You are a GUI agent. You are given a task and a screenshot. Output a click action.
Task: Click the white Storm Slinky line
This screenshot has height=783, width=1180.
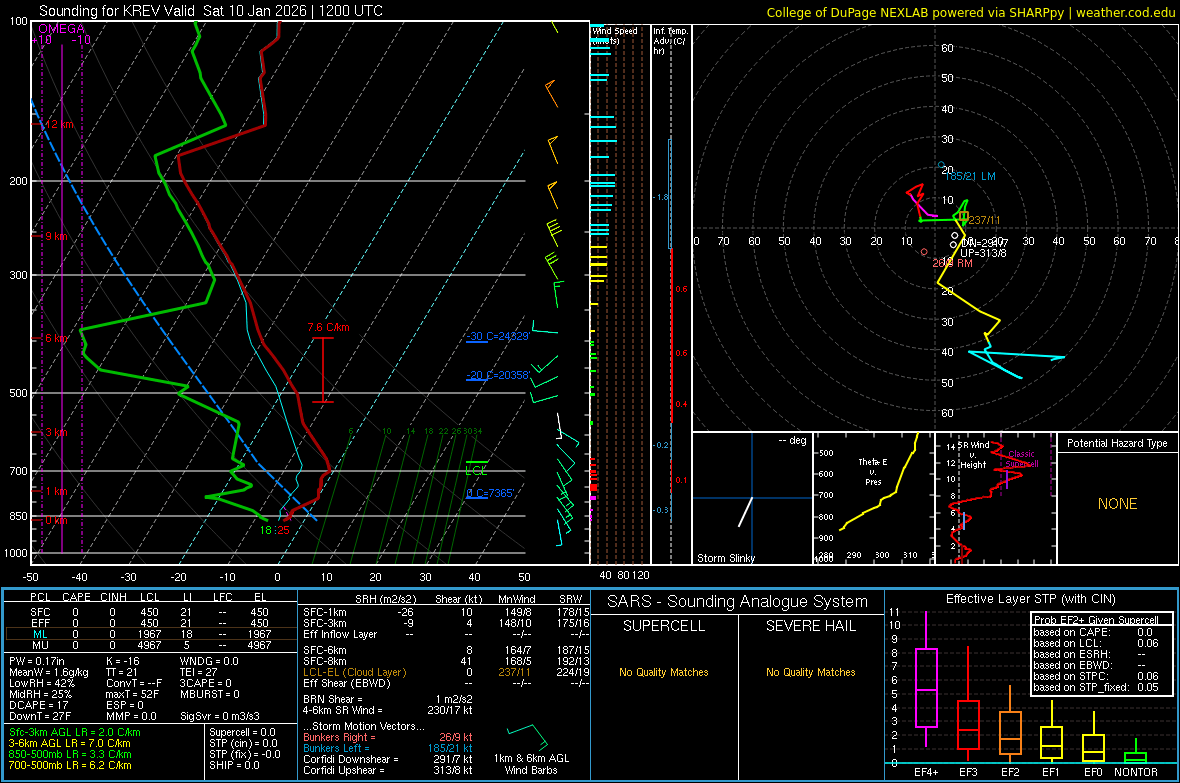pyautogui.click(x=745, y=511)
